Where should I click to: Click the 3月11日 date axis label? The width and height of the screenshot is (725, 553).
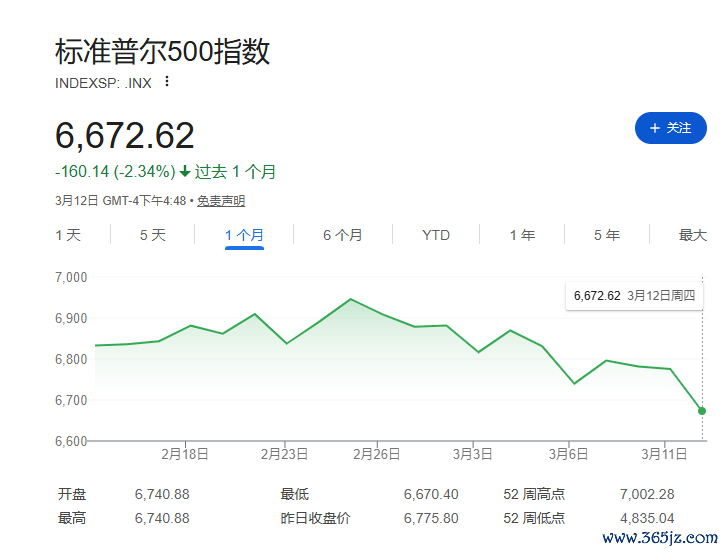point(664,454)
